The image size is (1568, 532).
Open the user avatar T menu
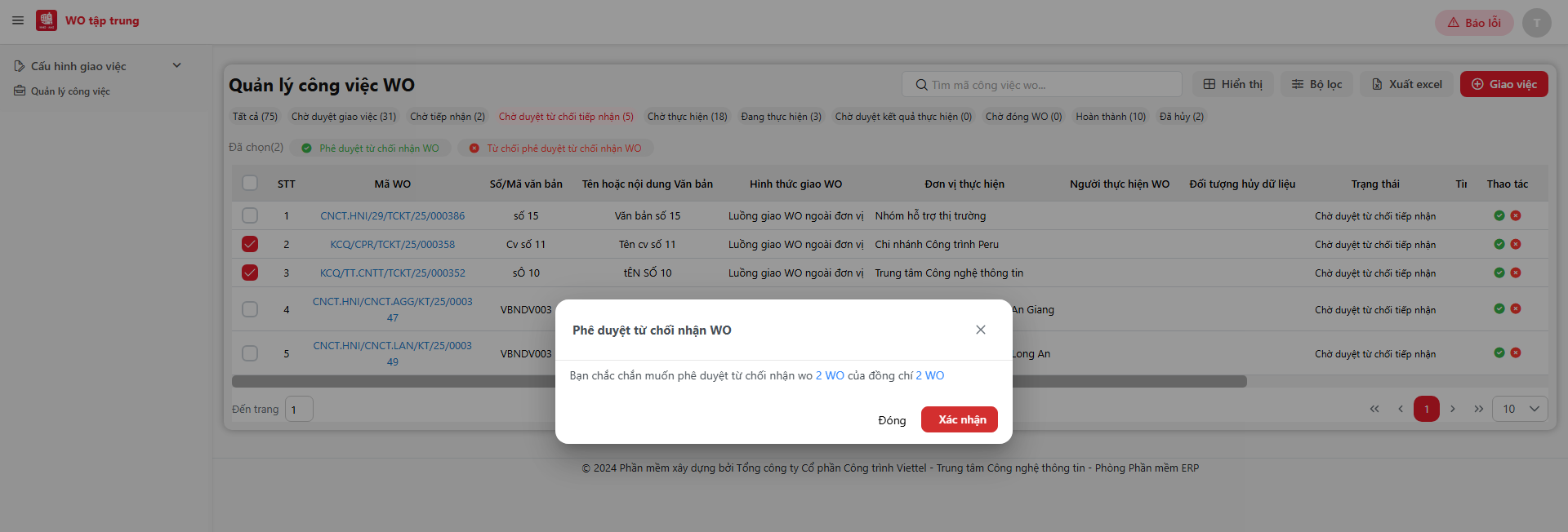1536,22
